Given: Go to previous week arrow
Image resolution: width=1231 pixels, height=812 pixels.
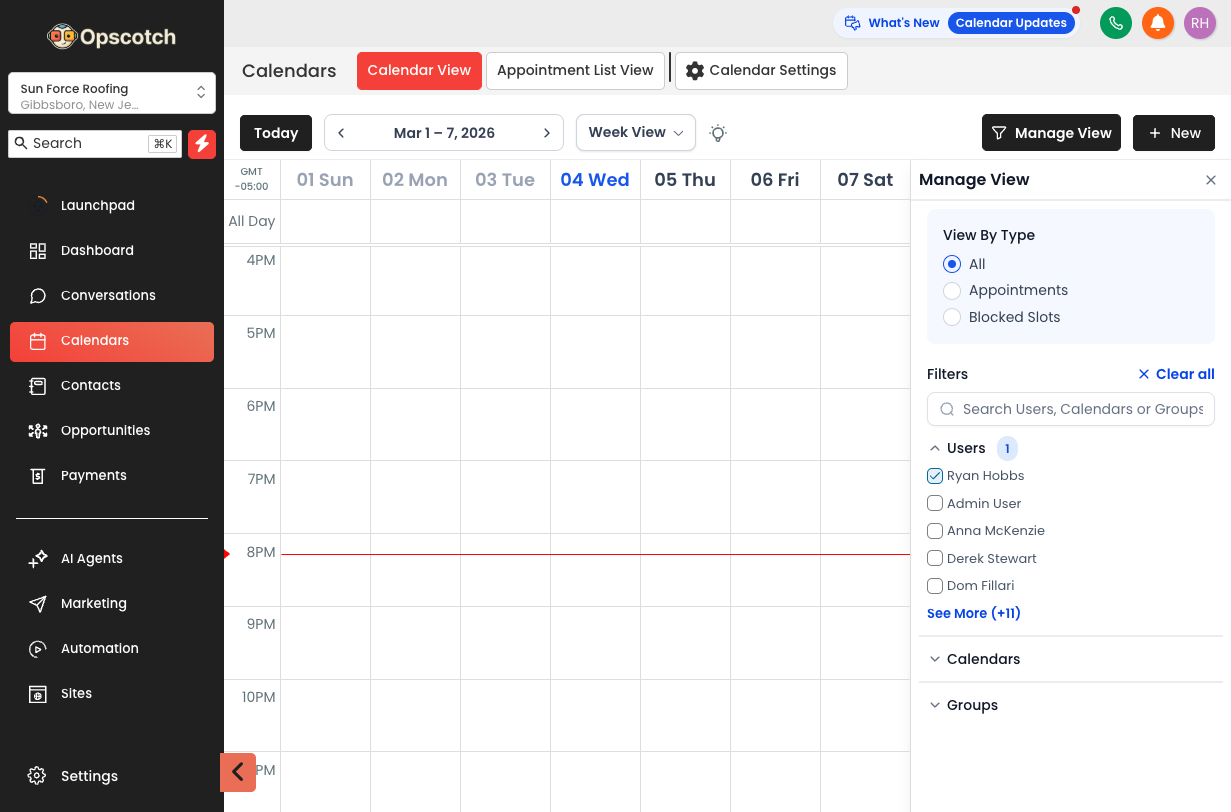Looking at the screenshot, I should coord(341,133).
